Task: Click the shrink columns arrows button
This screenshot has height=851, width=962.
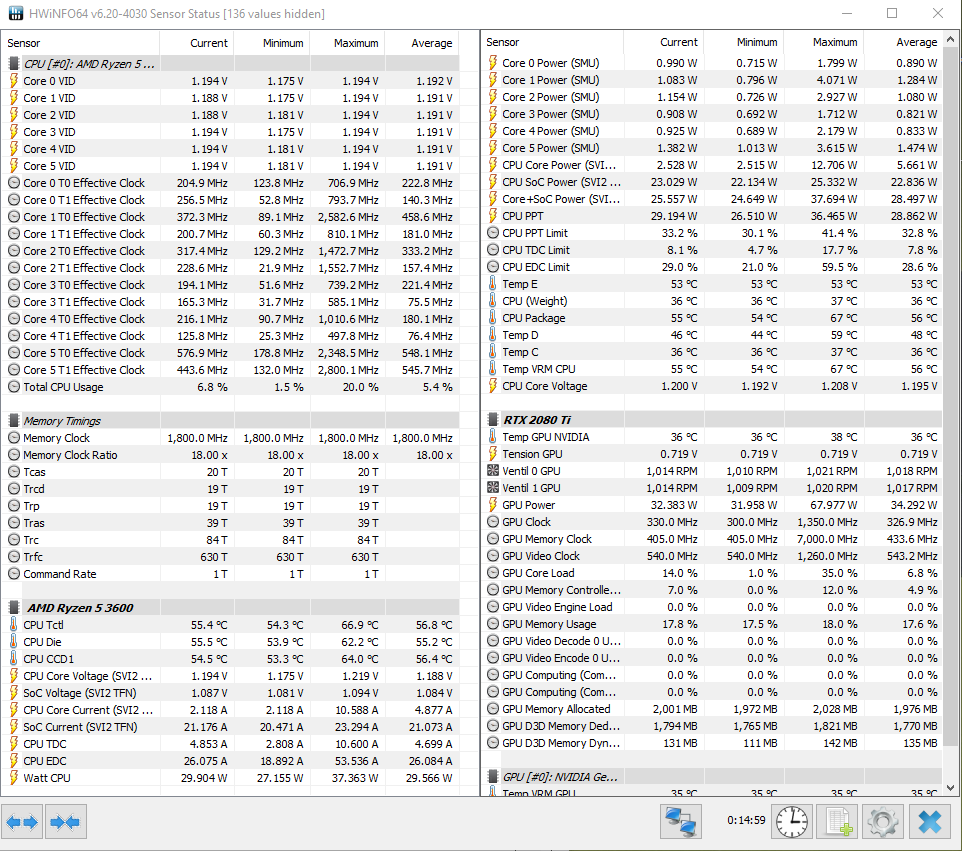Action: click(x=65, y=822)
